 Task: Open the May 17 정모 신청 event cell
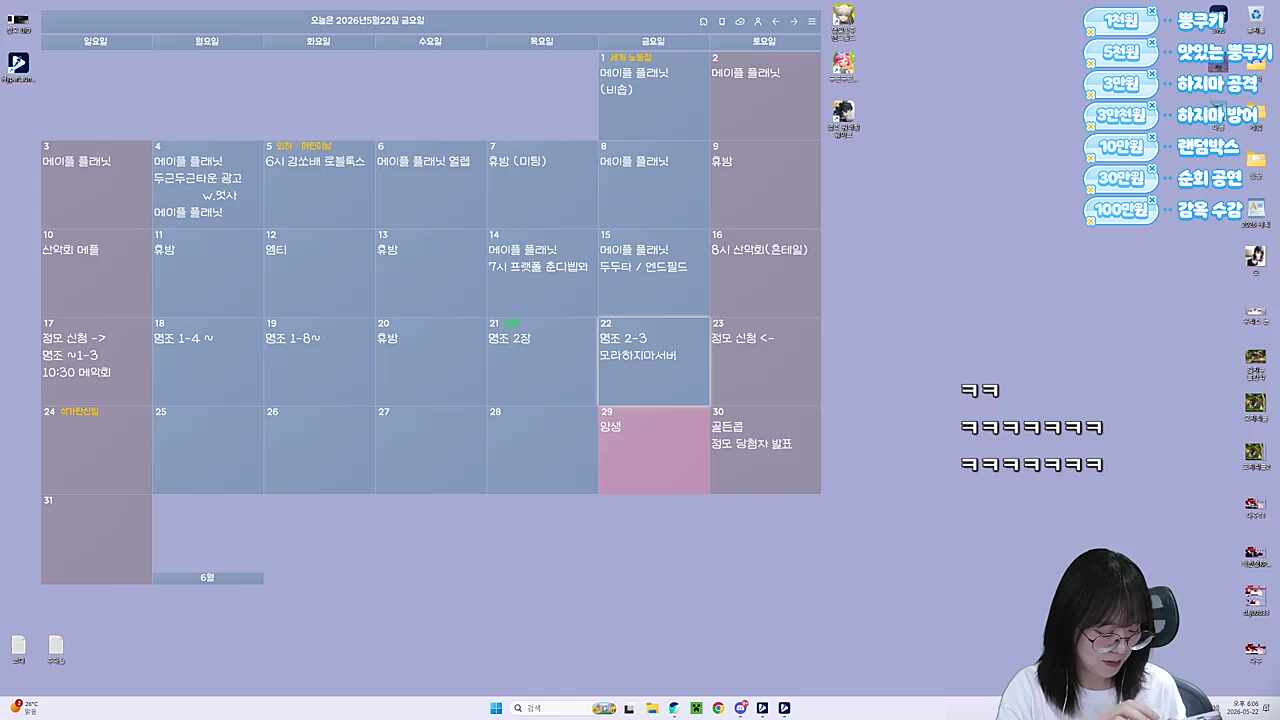coord(96,361)
